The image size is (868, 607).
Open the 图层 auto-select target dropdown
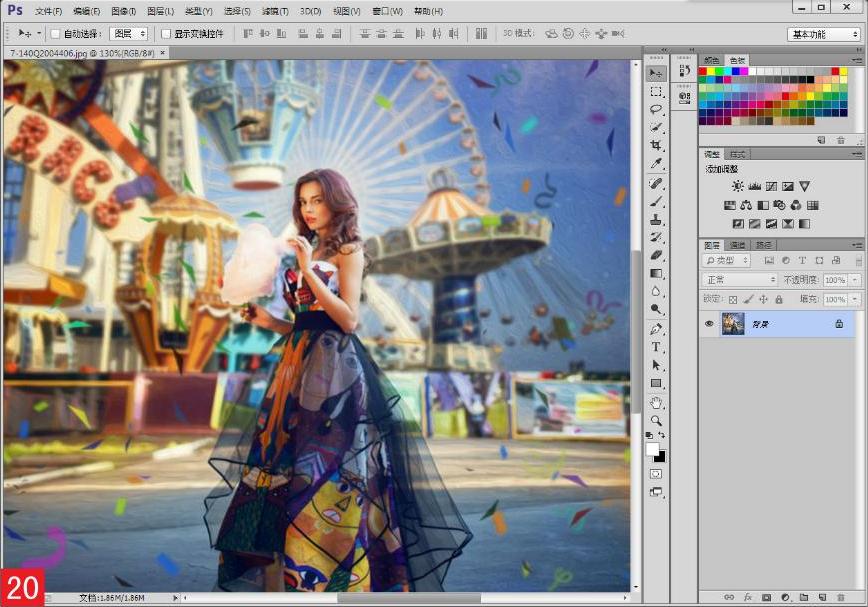click(x=128, y=34)
